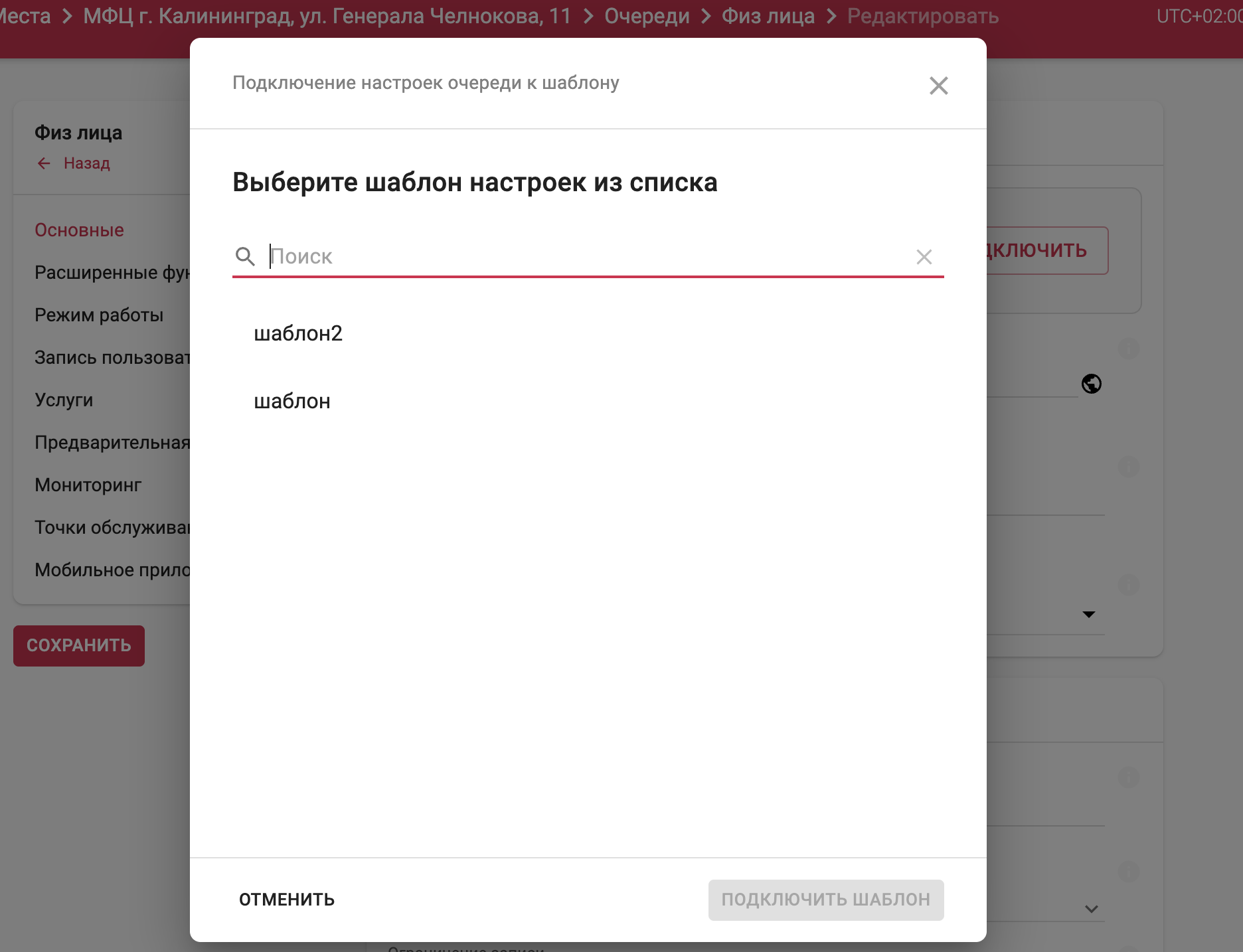1243x952 pixels.
Task: Click the globe language icon
Action: [1091, 384]
